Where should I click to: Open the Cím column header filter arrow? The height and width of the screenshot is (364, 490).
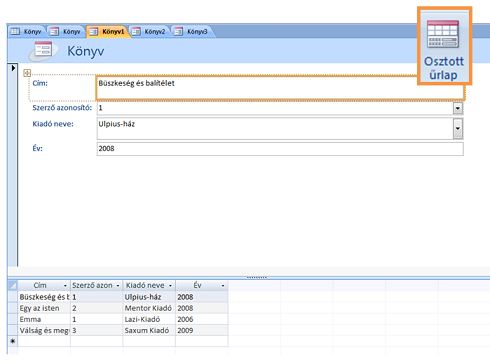pos(65,286)
